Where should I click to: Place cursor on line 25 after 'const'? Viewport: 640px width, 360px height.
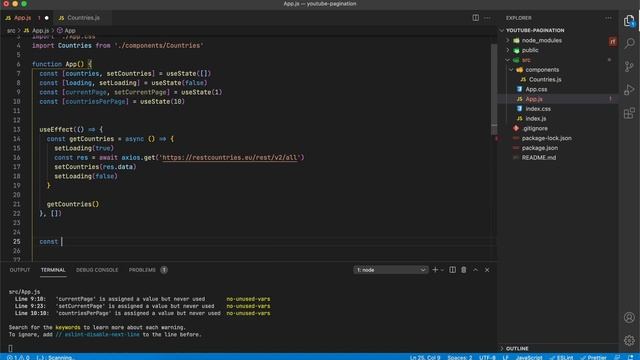tap(62, 242)
